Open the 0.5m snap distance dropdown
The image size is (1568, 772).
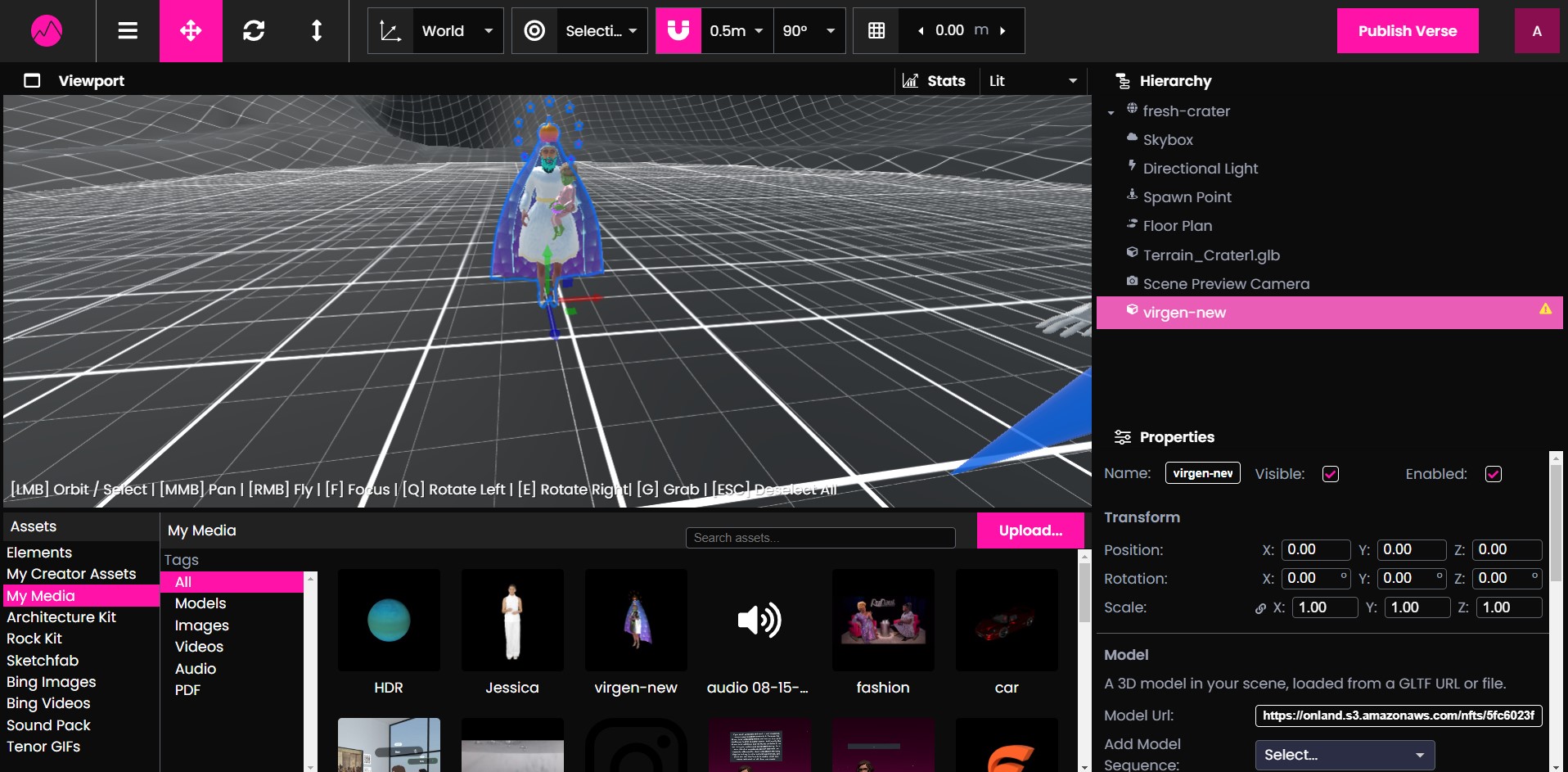coord(737,31)
